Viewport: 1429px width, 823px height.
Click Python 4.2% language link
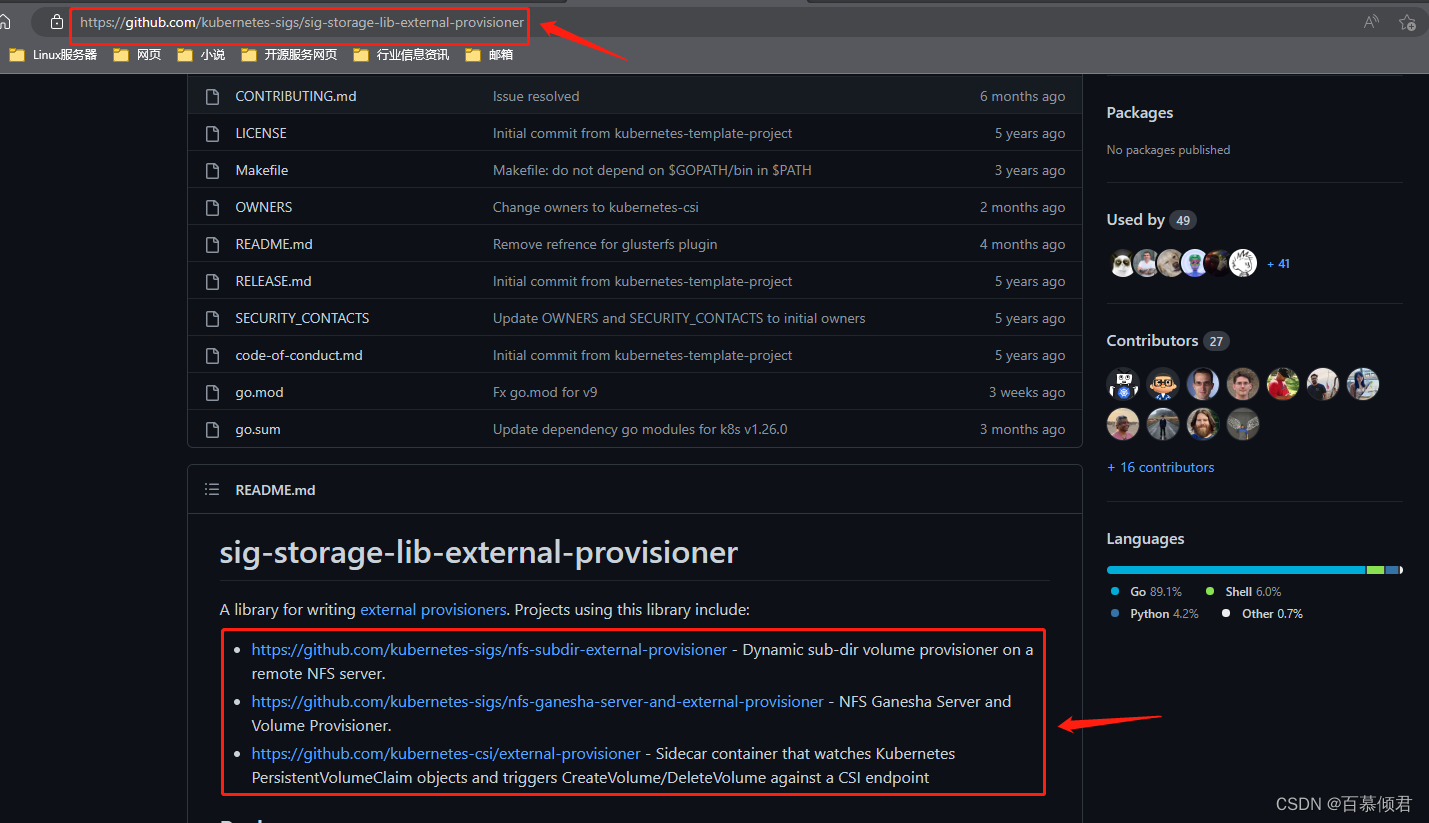[x=1155, y=614]
